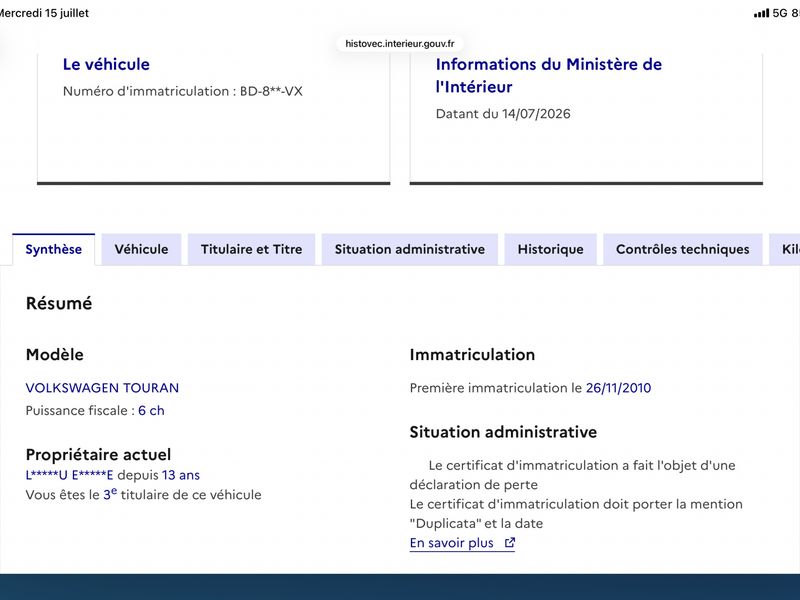Select the Le véhicule heading

point(106,64)
